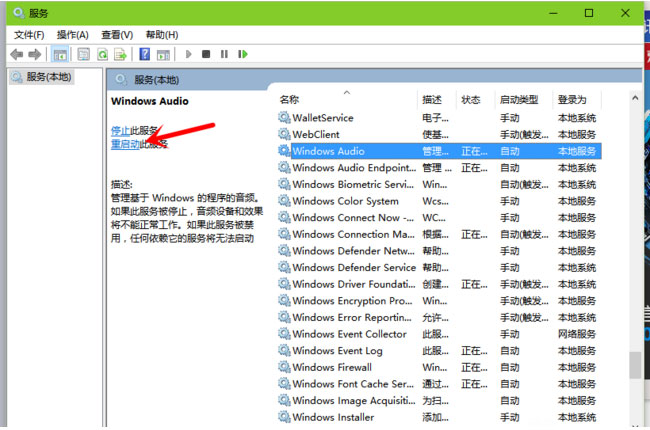
Task: Click the 停止 link to stop the service
Action: 121,131
